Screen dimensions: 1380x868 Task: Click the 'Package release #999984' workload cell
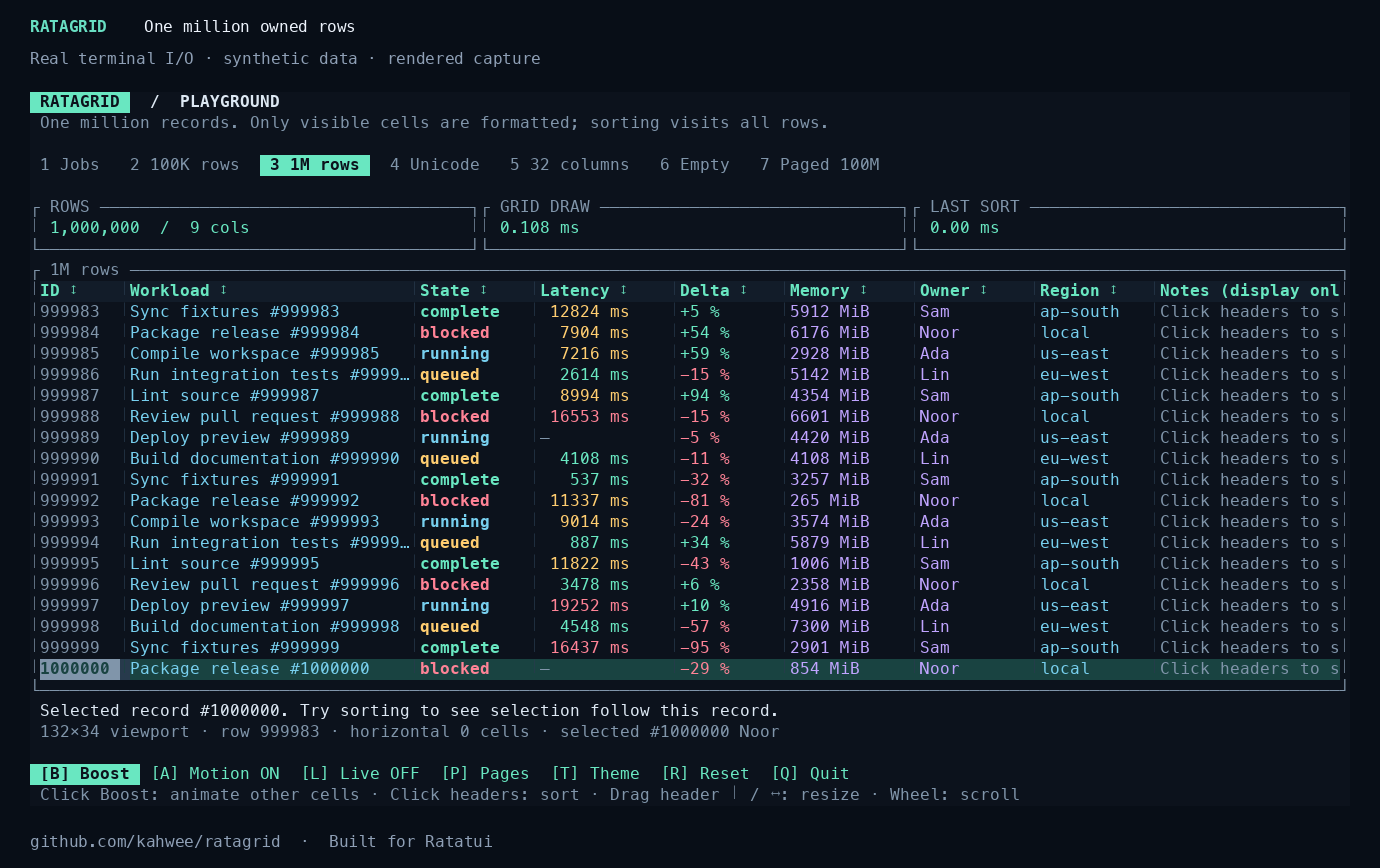(245, 332)
